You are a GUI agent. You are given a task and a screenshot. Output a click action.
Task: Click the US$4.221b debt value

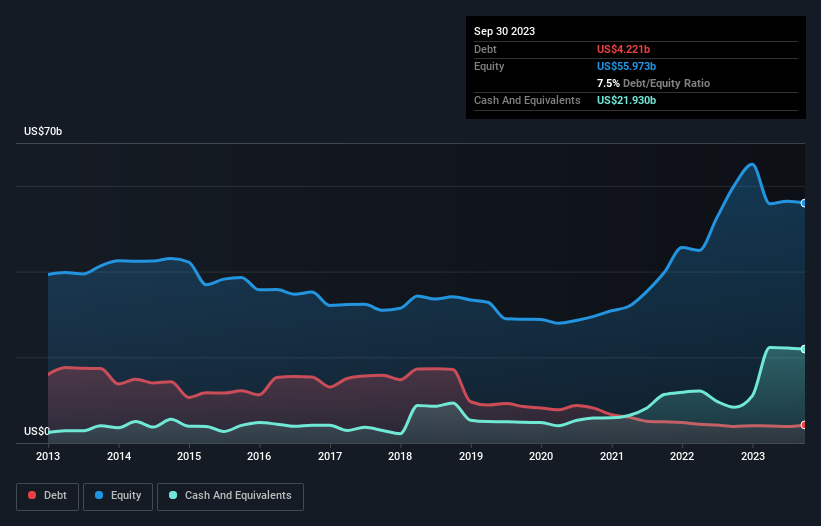point(623,49)
